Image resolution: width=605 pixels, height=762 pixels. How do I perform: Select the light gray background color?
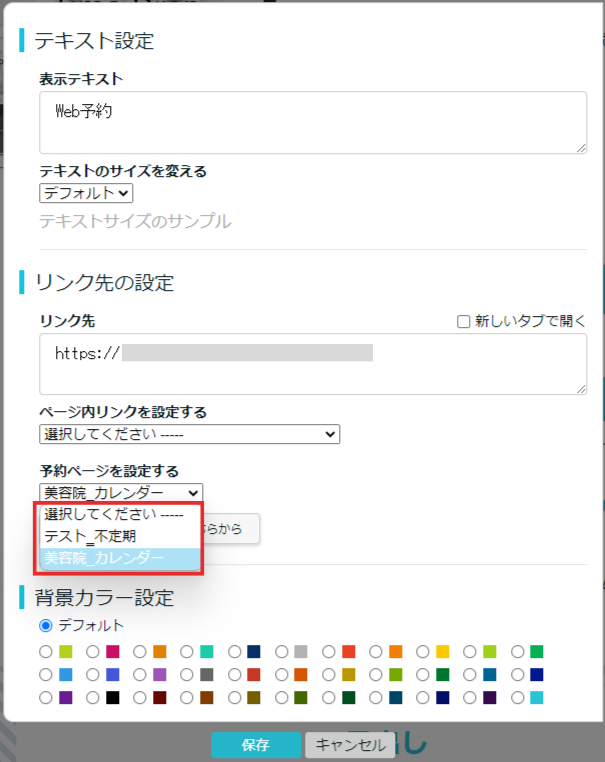(282, 651)
